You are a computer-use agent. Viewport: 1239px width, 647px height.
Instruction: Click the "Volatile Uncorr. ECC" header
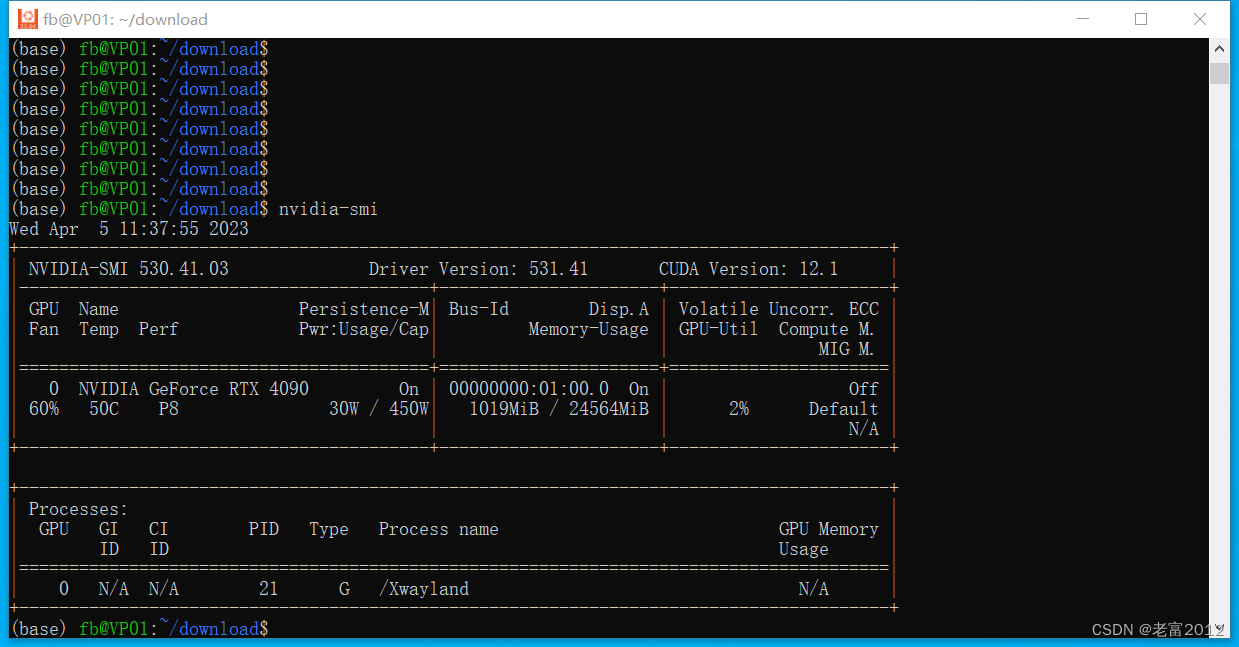click(x=778, y=309)
